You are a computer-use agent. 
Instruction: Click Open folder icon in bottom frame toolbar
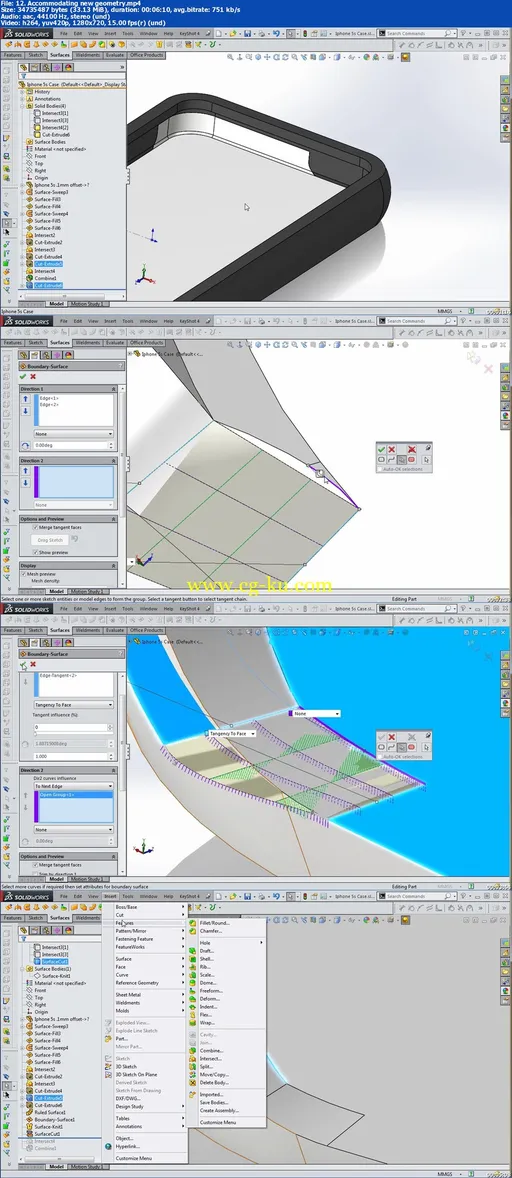(x=233, y=896)
